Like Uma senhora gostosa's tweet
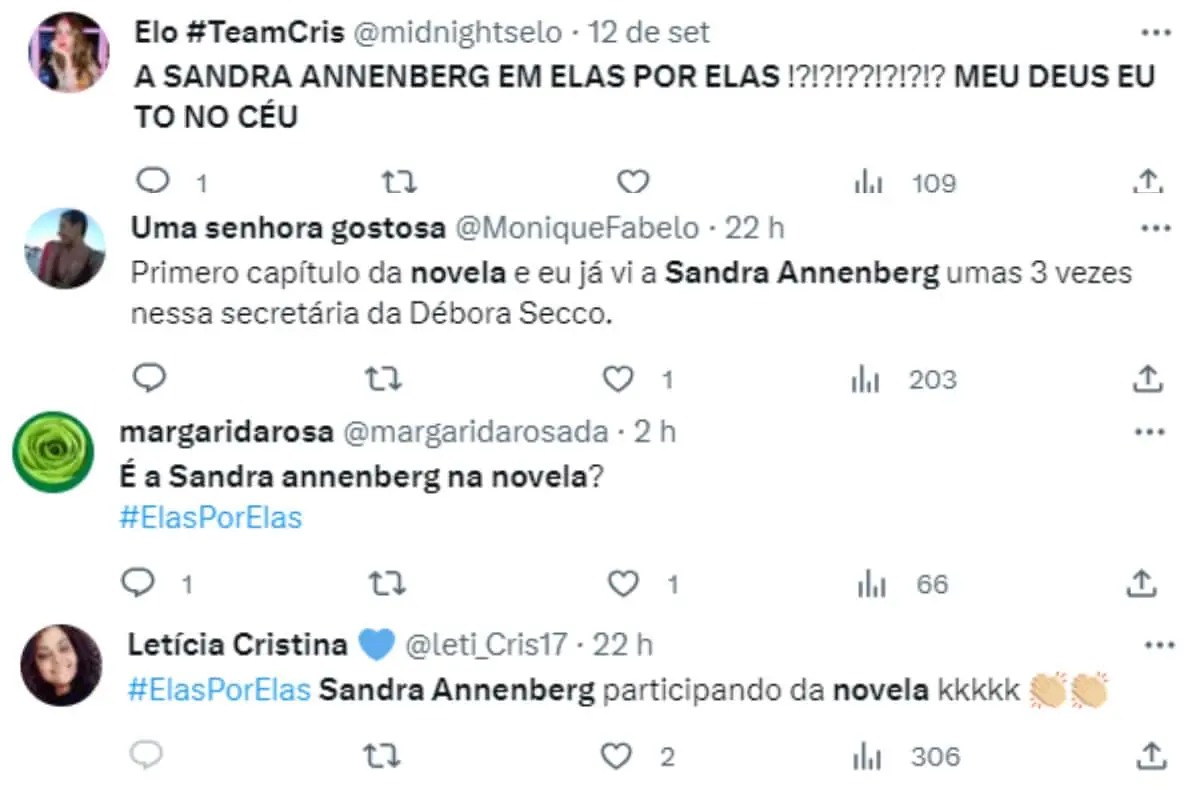 (620, 379)
